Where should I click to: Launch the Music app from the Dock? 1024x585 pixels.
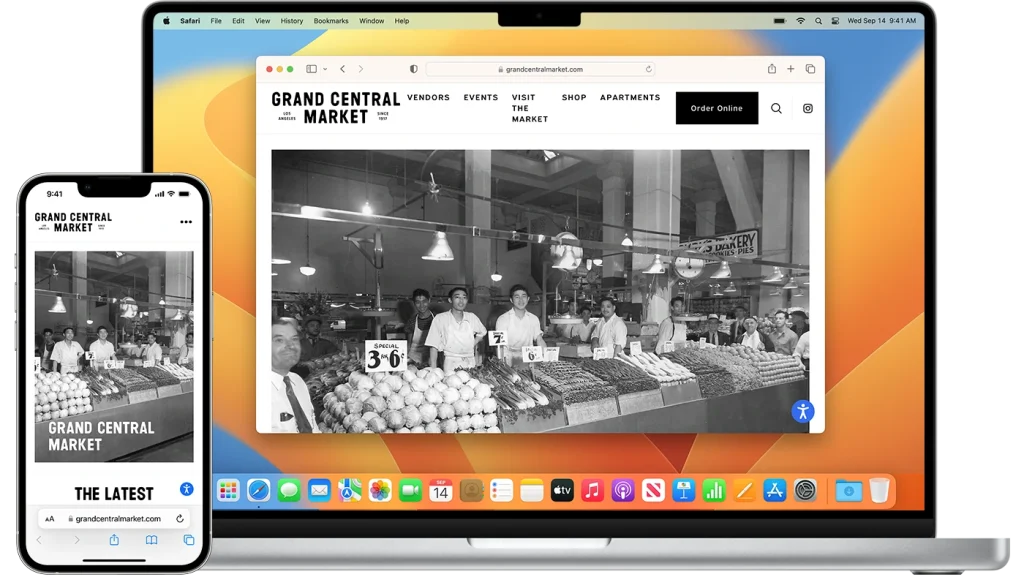click(592, 491)
